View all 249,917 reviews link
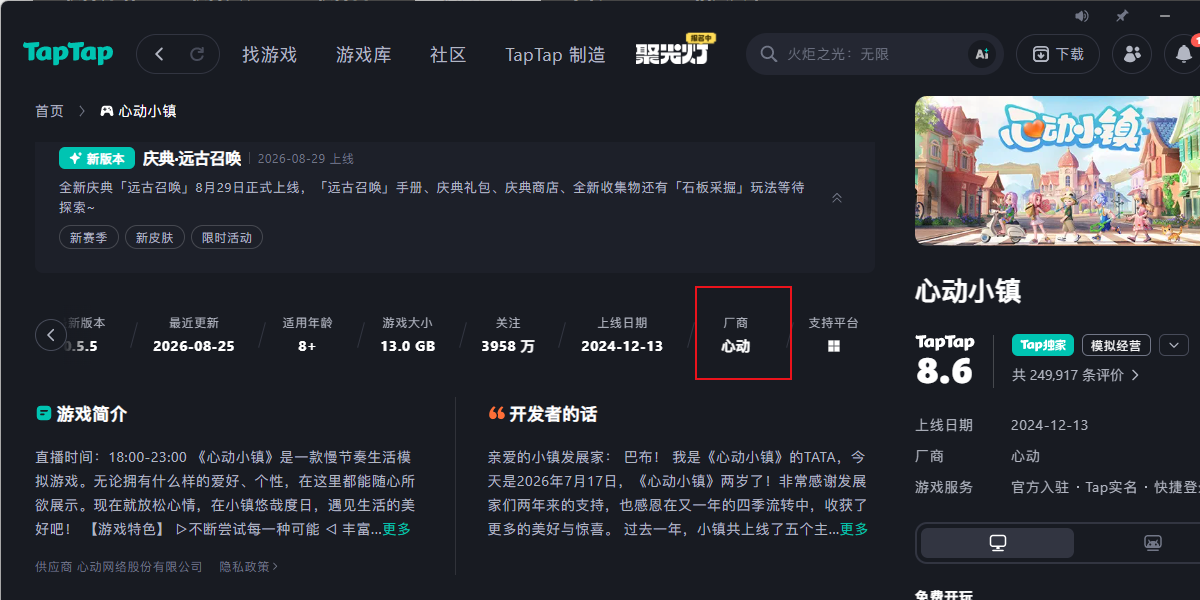 click(1075, 375)
